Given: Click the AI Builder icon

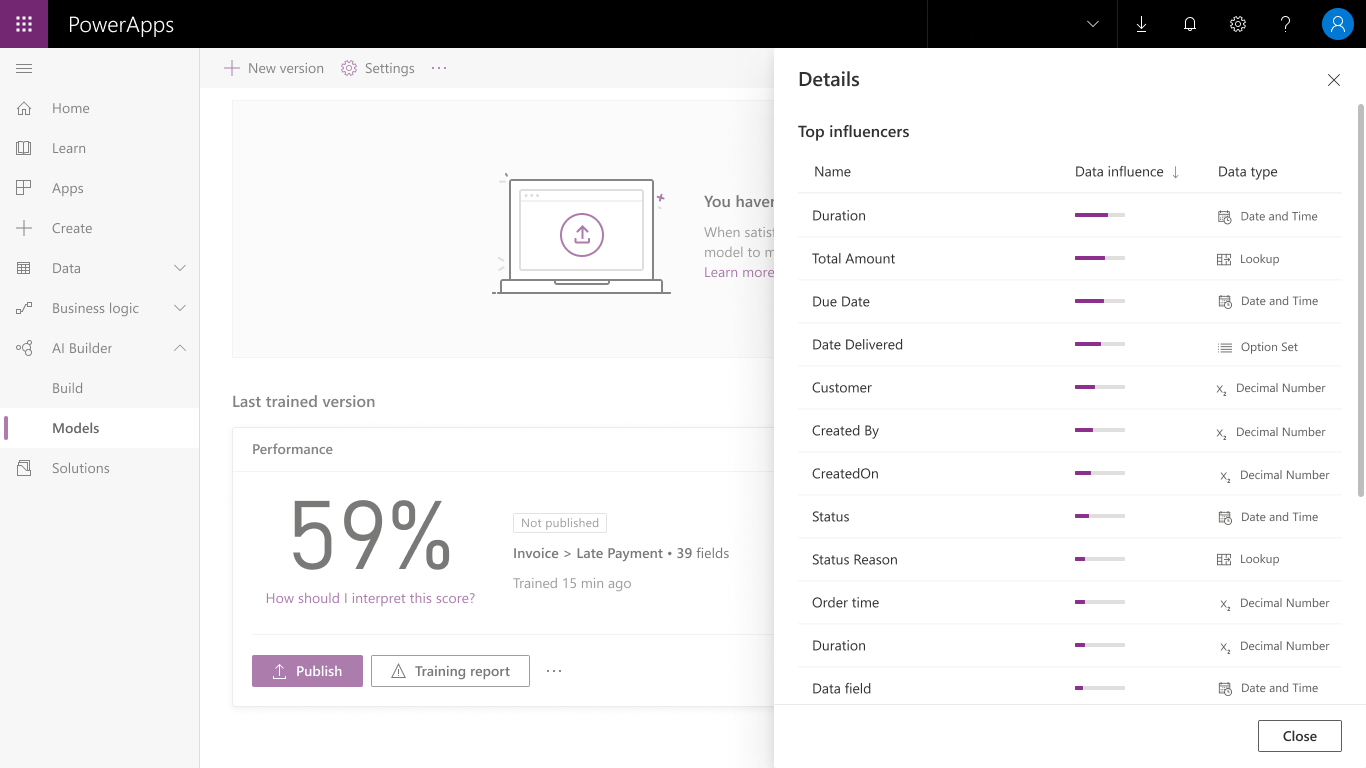Looking at the screenshot, I should [x=24, y=348].
